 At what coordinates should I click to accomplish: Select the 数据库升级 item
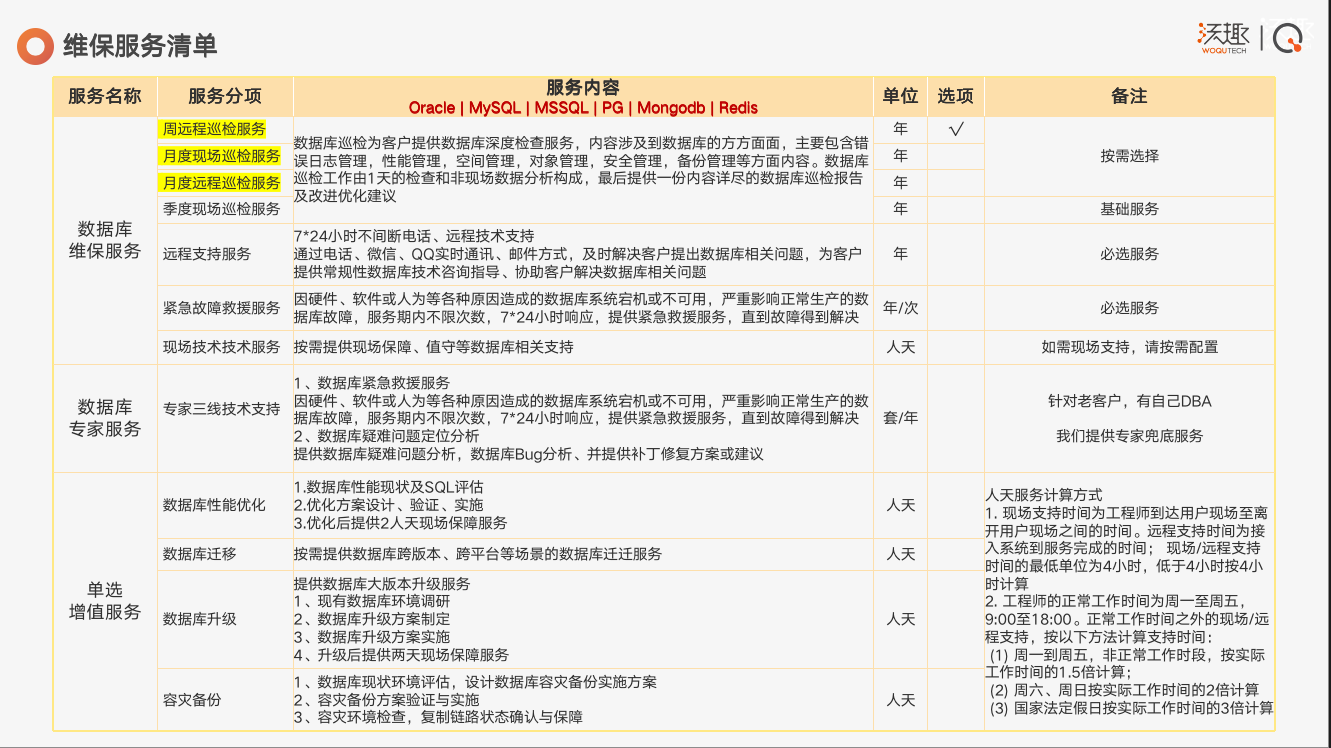pyautogui.click(x=199, y=619)
